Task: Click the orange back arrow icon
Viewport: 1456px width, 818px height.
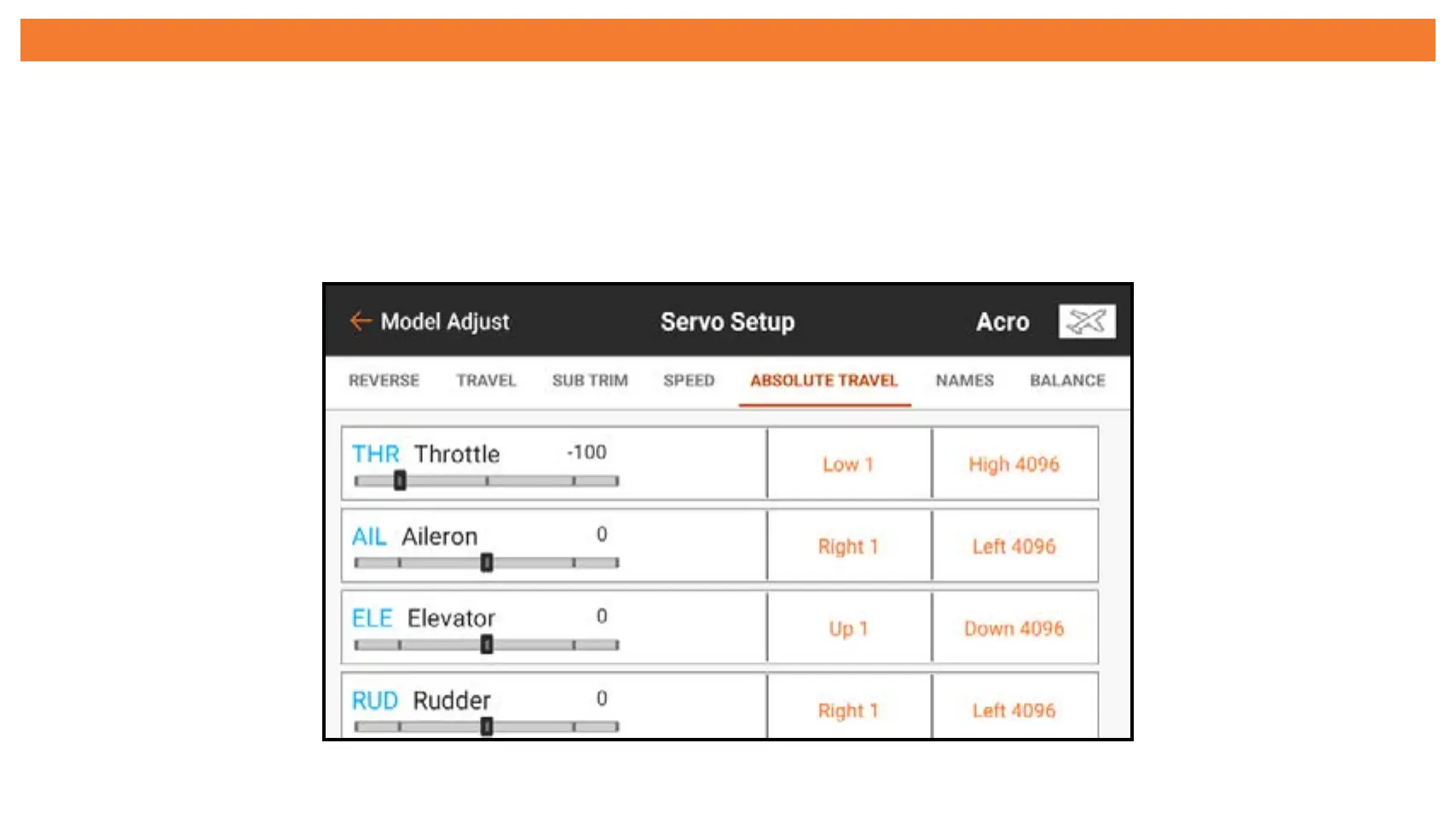Action: (x=361, y=321)
